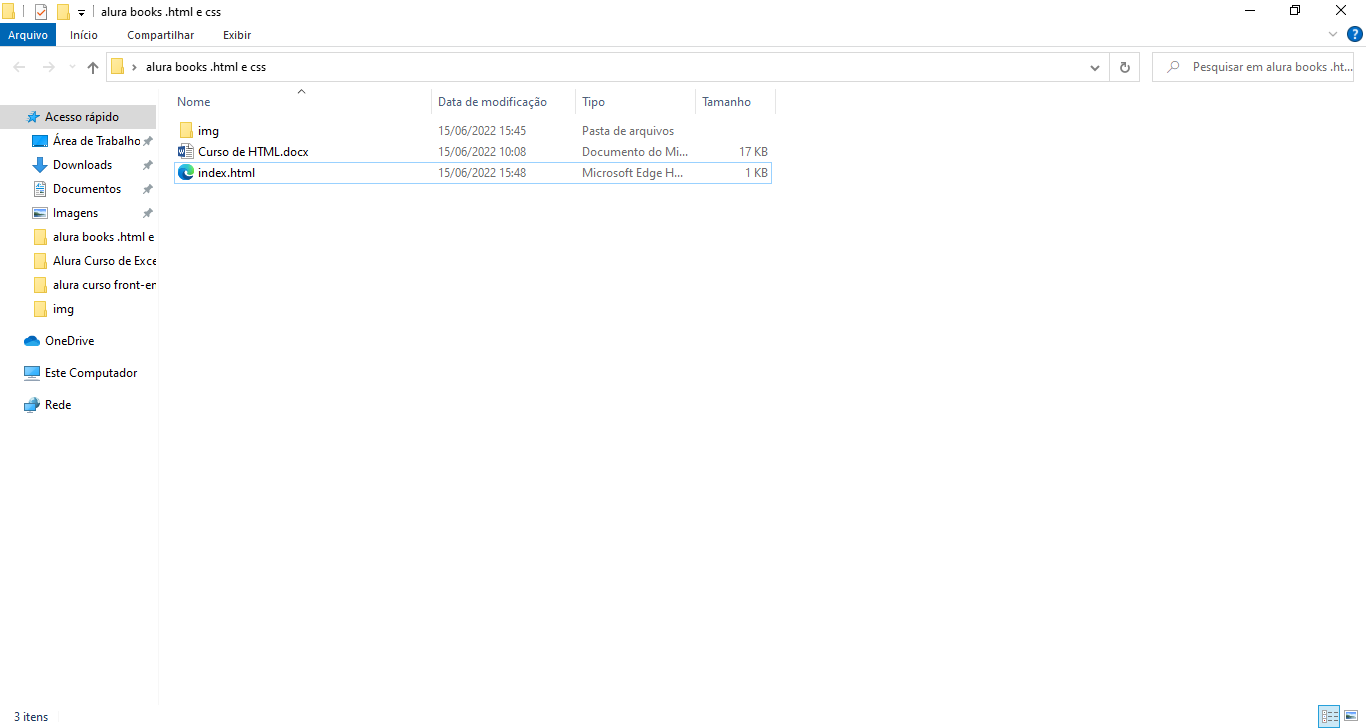
Task: Click the 'Pasta de arquivos' type cell
Action: (x=628, y=131)
